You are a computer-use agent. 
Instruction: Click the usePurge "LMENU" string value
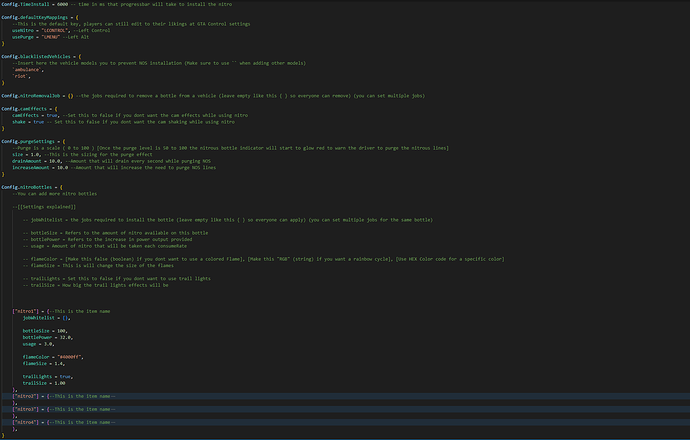pyautogui.click(x=51, y=37)
